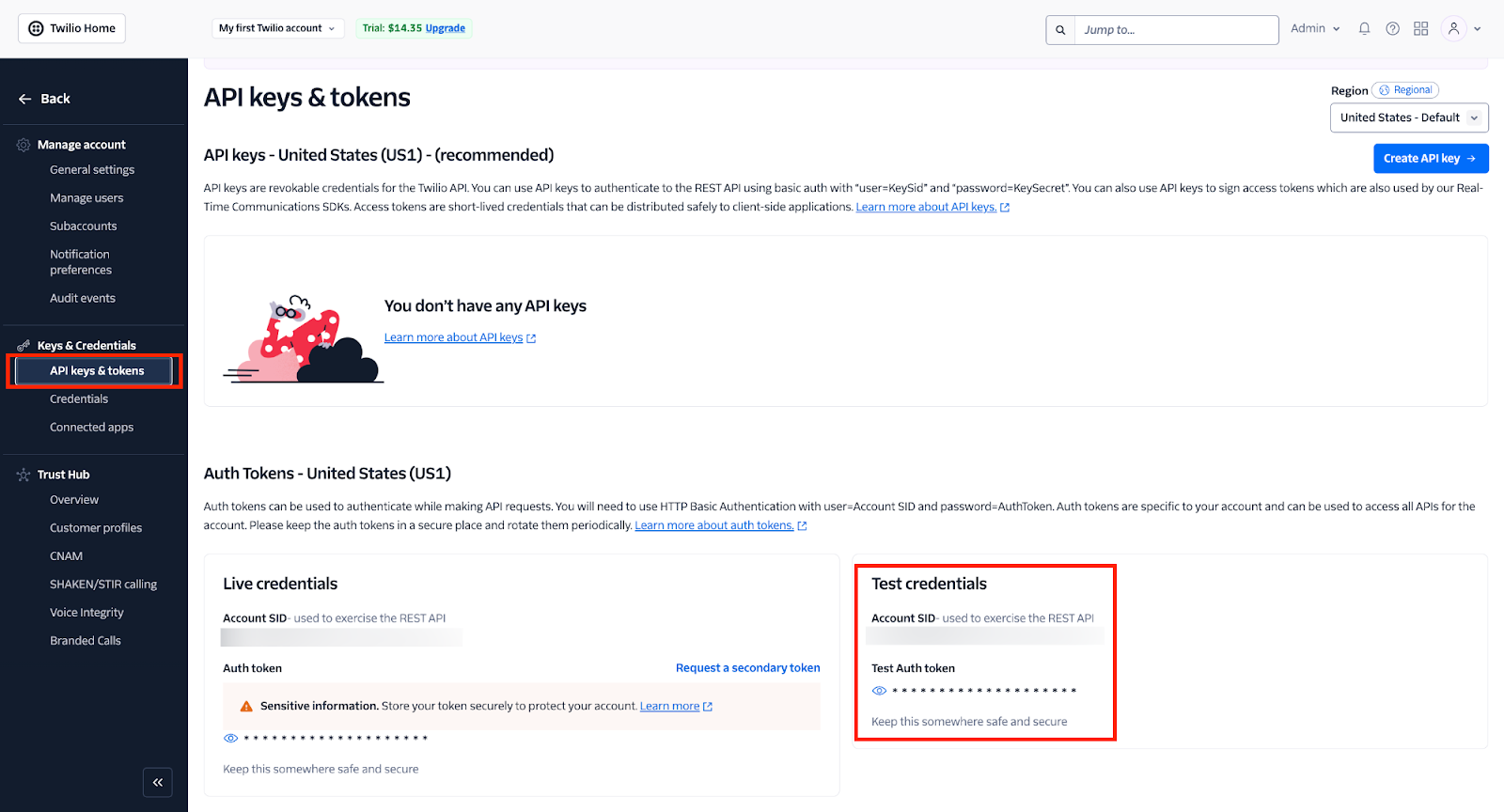
Task: Expand the My first Twilio account dropdown
Action: (x=277, y=28)
